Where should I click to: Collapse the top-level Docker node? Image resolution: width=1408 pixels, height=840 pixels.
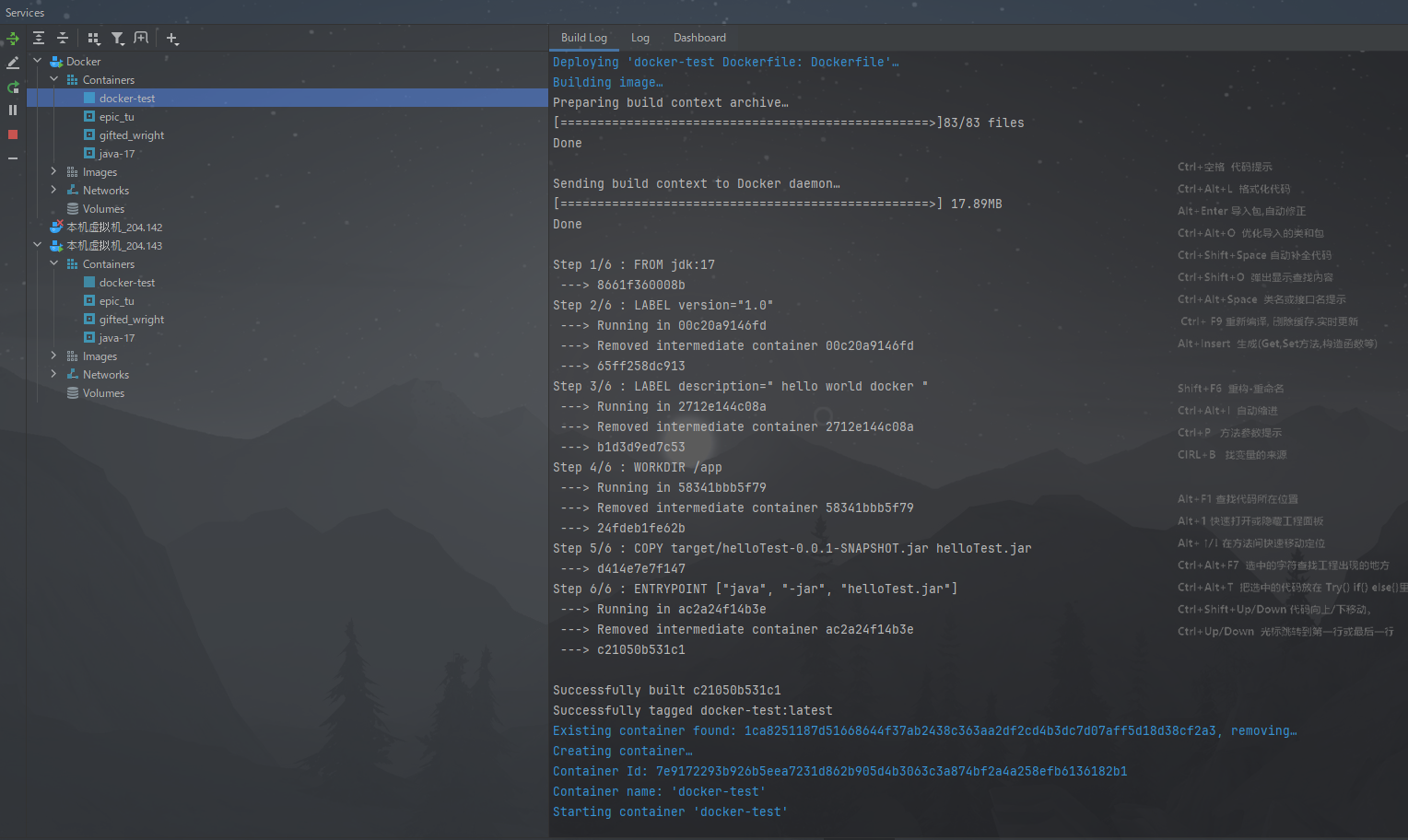[38, 61]
